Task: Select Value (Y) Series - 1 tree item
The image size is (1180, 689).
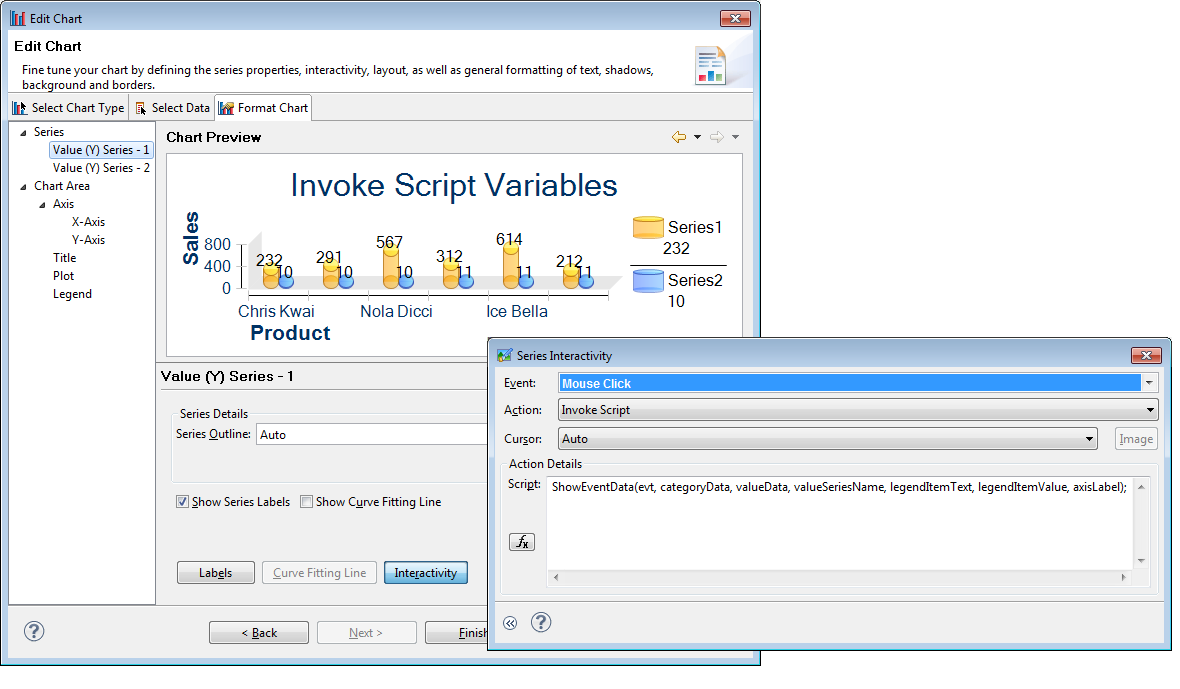Action: coord(101,150)
